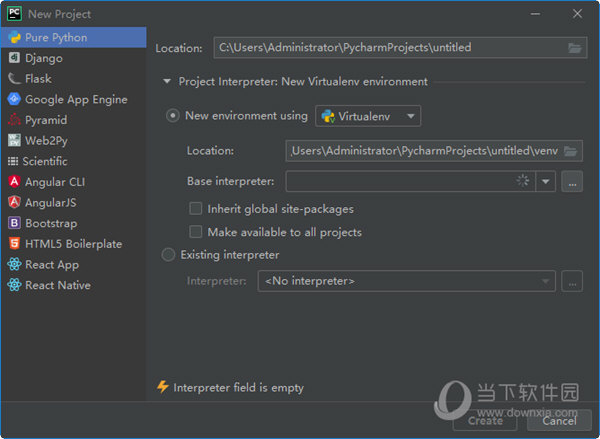Enable Inherit global site-packages
The height and width of the screenshot is (439, 600).
(x=196, y=209)
